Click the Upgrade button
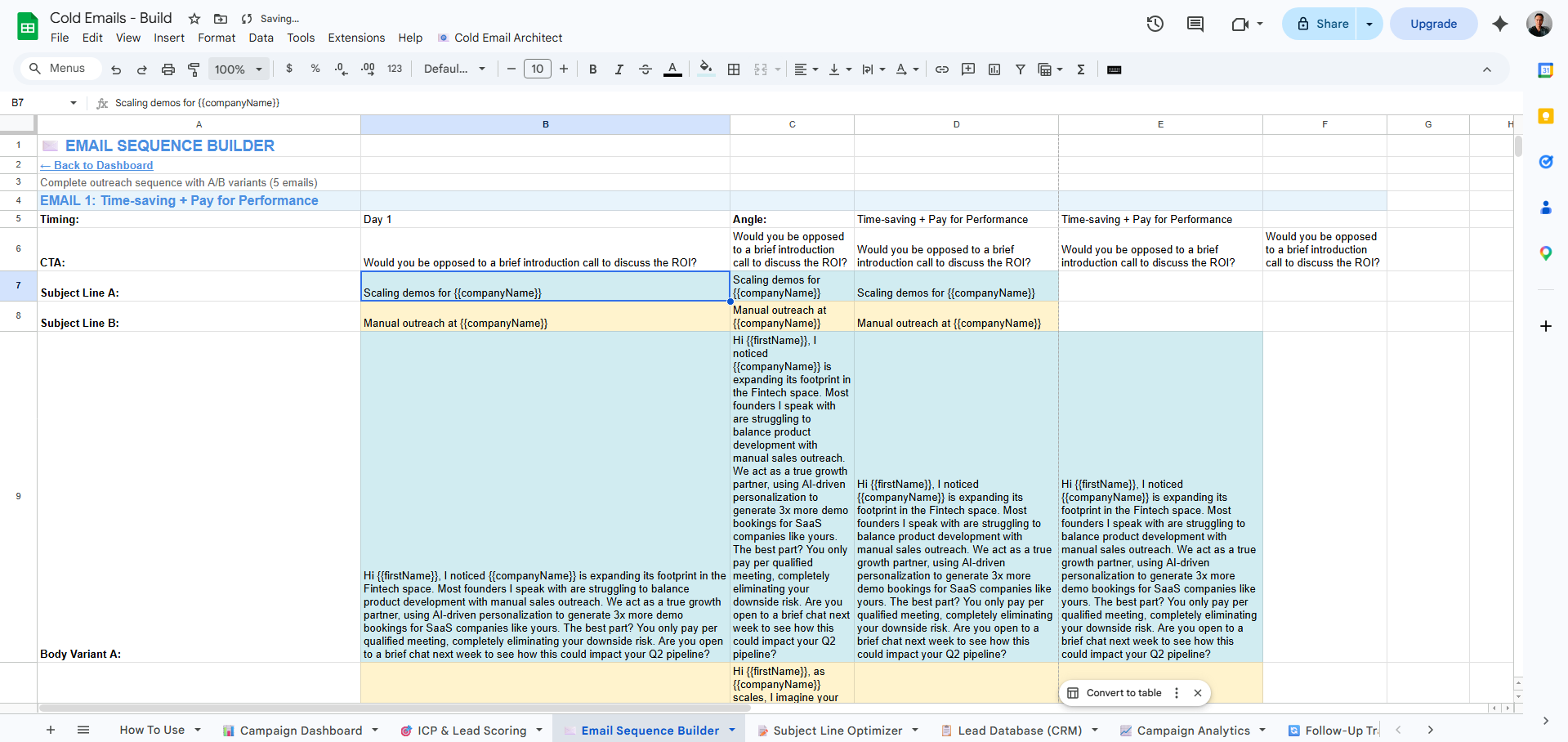The width and height of the screenshot is (1568, 742). [x=1433, y=24]
